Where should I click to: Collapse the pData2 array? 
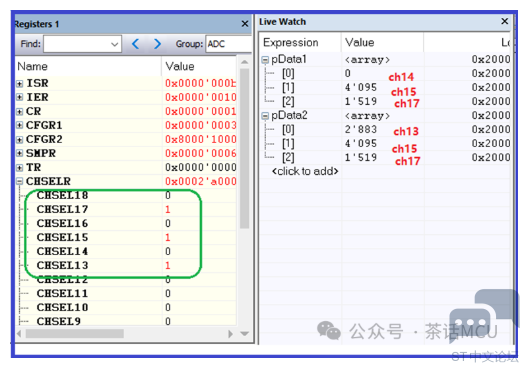pos(265,116)
